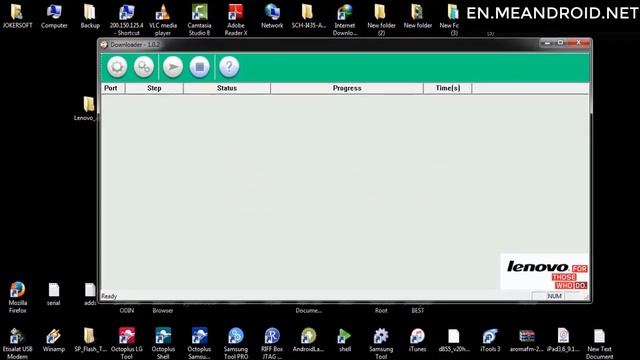Select the Backup folder on desktop
640x360 pixels.
tap(90, 17)
